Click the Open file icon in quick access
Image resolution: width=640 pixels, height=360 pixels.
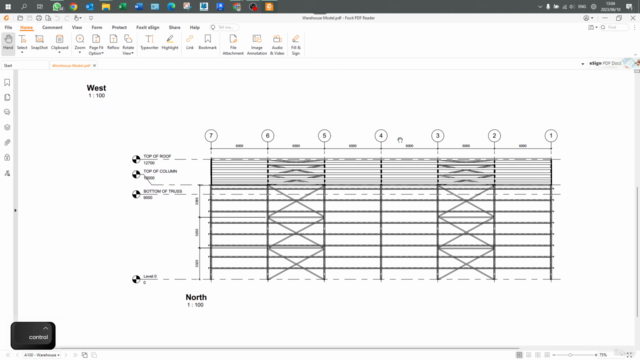pyautogui.click(x=20, y=18)
